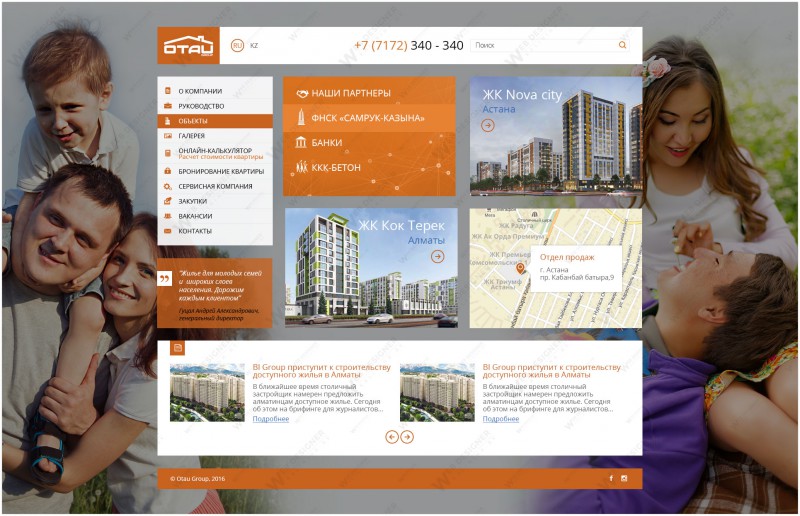The width and height of the screenshot is (800, 516).
Task: Click envelope icon beside Контакты
Action: coord(167,231)
